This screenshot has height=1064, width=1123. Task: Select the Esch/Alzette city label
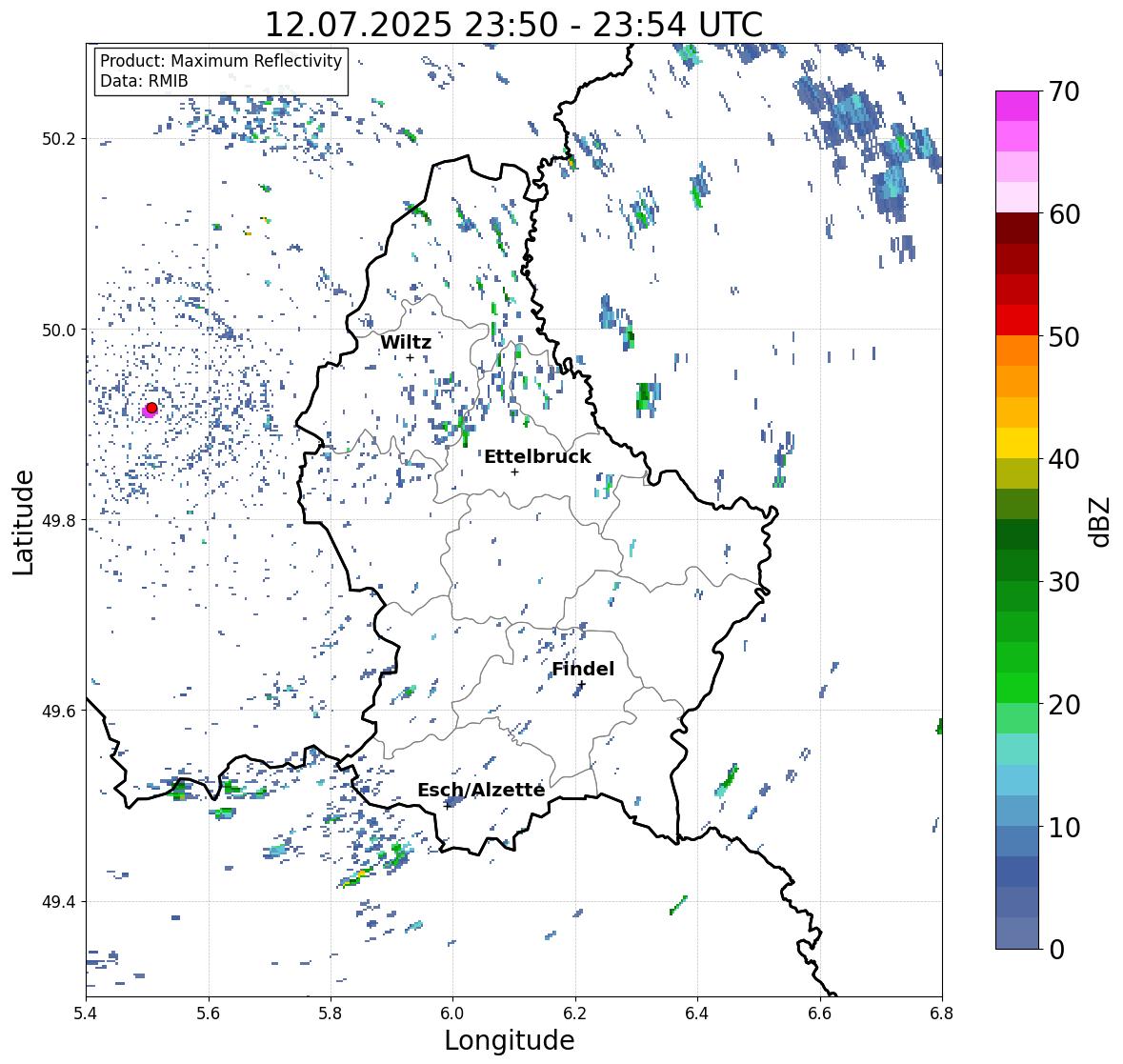point(481,790)
